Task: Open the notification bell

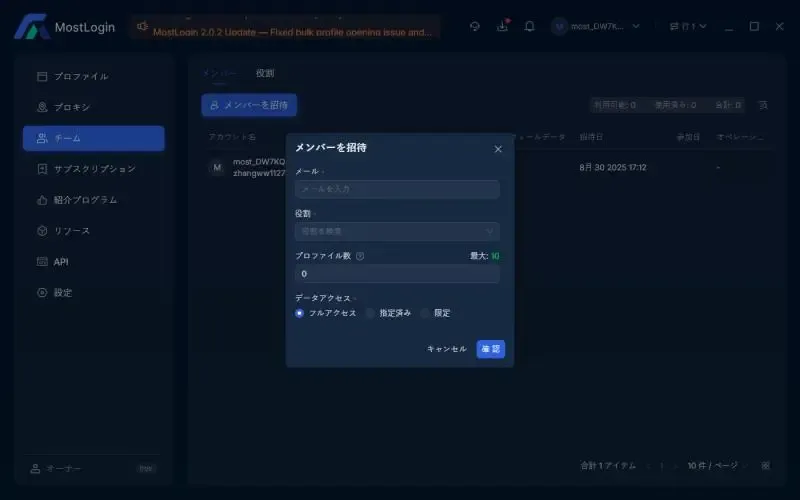Action: point(530,26)
